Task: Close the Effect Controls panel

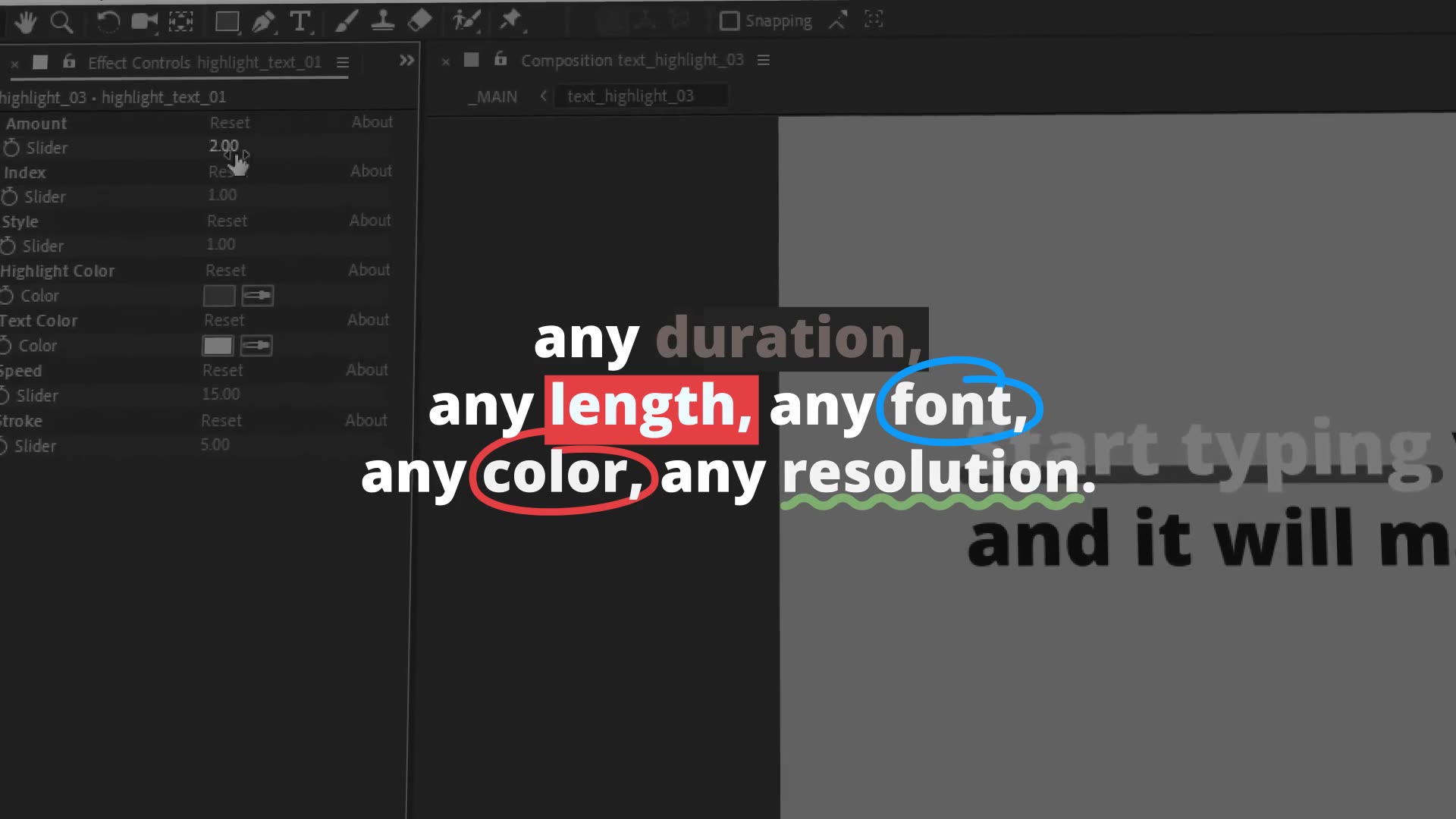Action: click(x=14, y=64)
